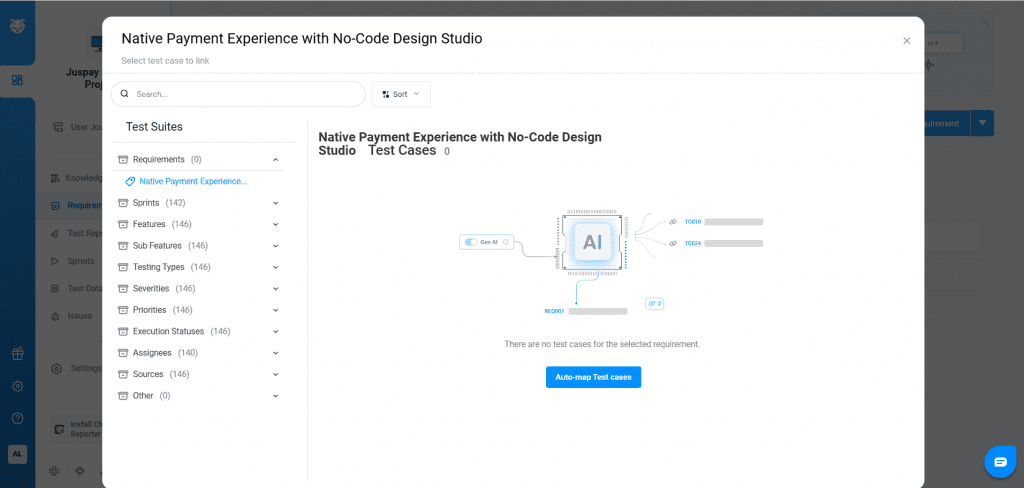Viewport: 1024px width, 488px height.
Task: Select the Testing Types suite
Action: [x=159, y=267]
